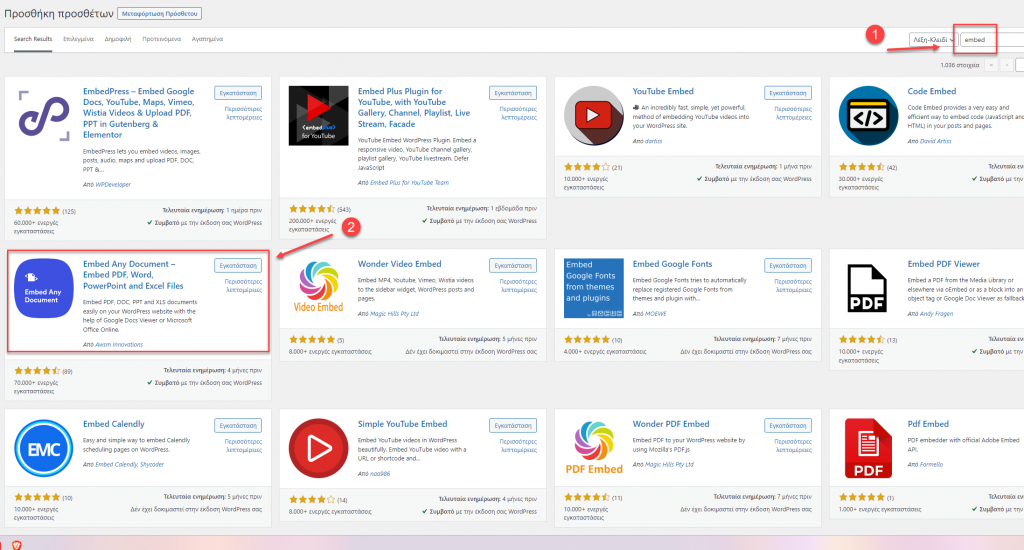This screenshot has width=1024, height=550.
Task: Click the Μεταφόρτωση Πρόσθετου upload button
Action: tap(159, 14)
